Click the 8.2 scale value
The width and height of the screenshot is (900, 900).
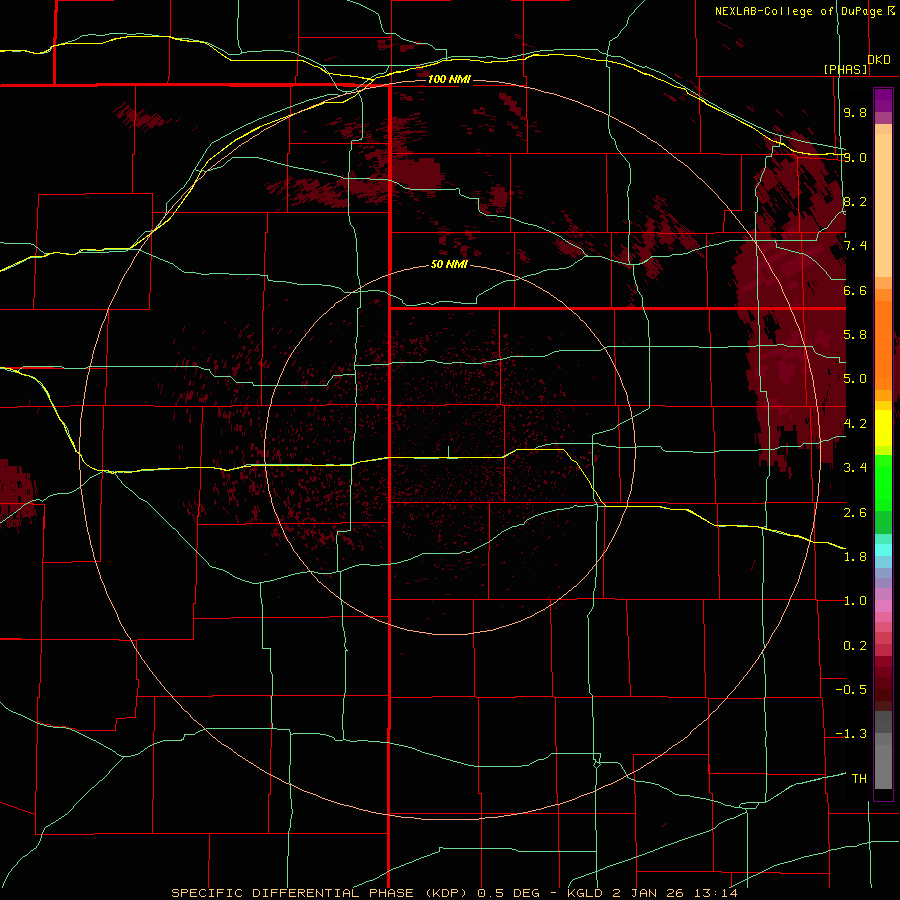[855, 201]
